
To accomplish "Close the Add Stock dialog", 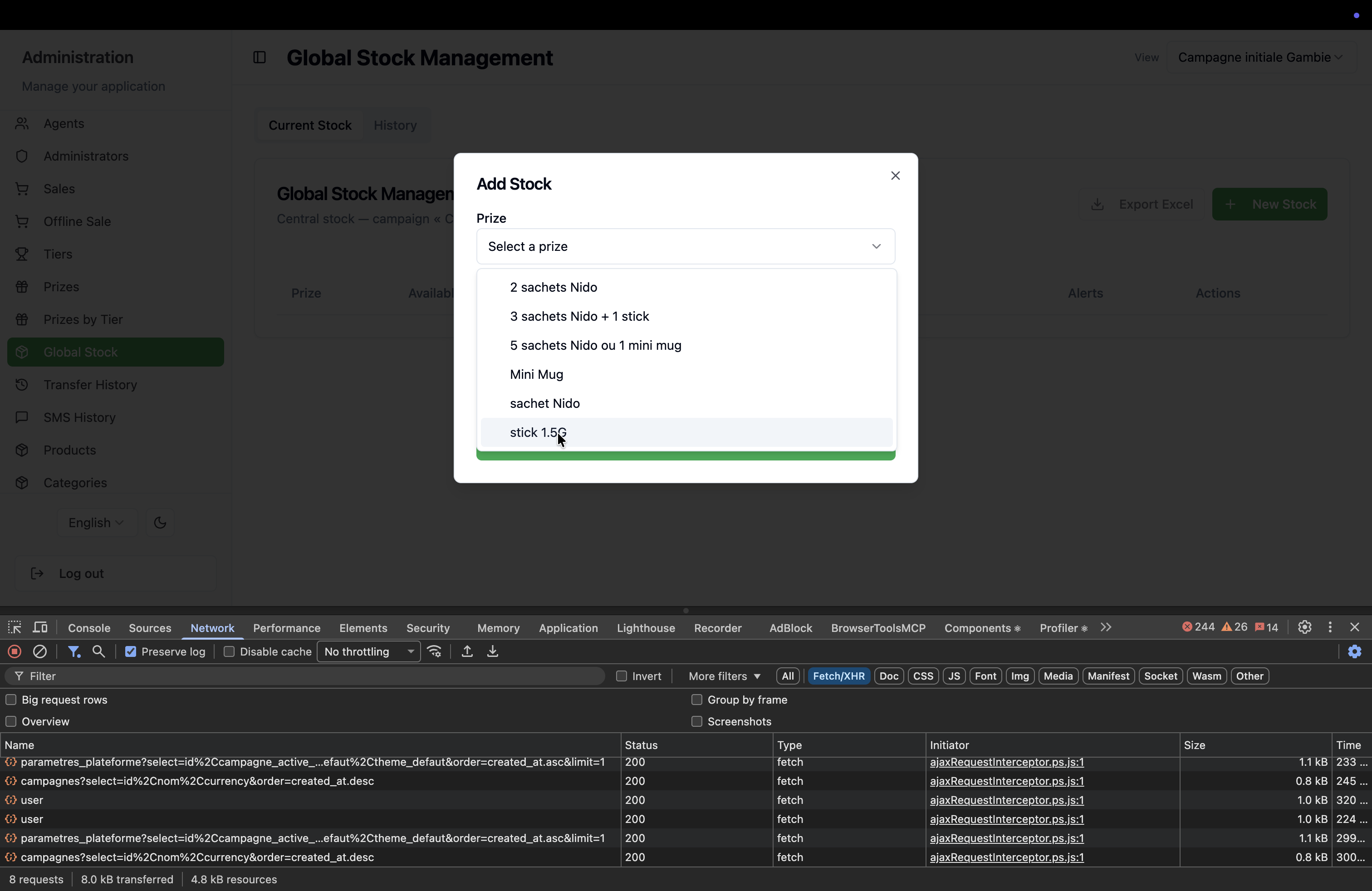I will tap(895, 176).
